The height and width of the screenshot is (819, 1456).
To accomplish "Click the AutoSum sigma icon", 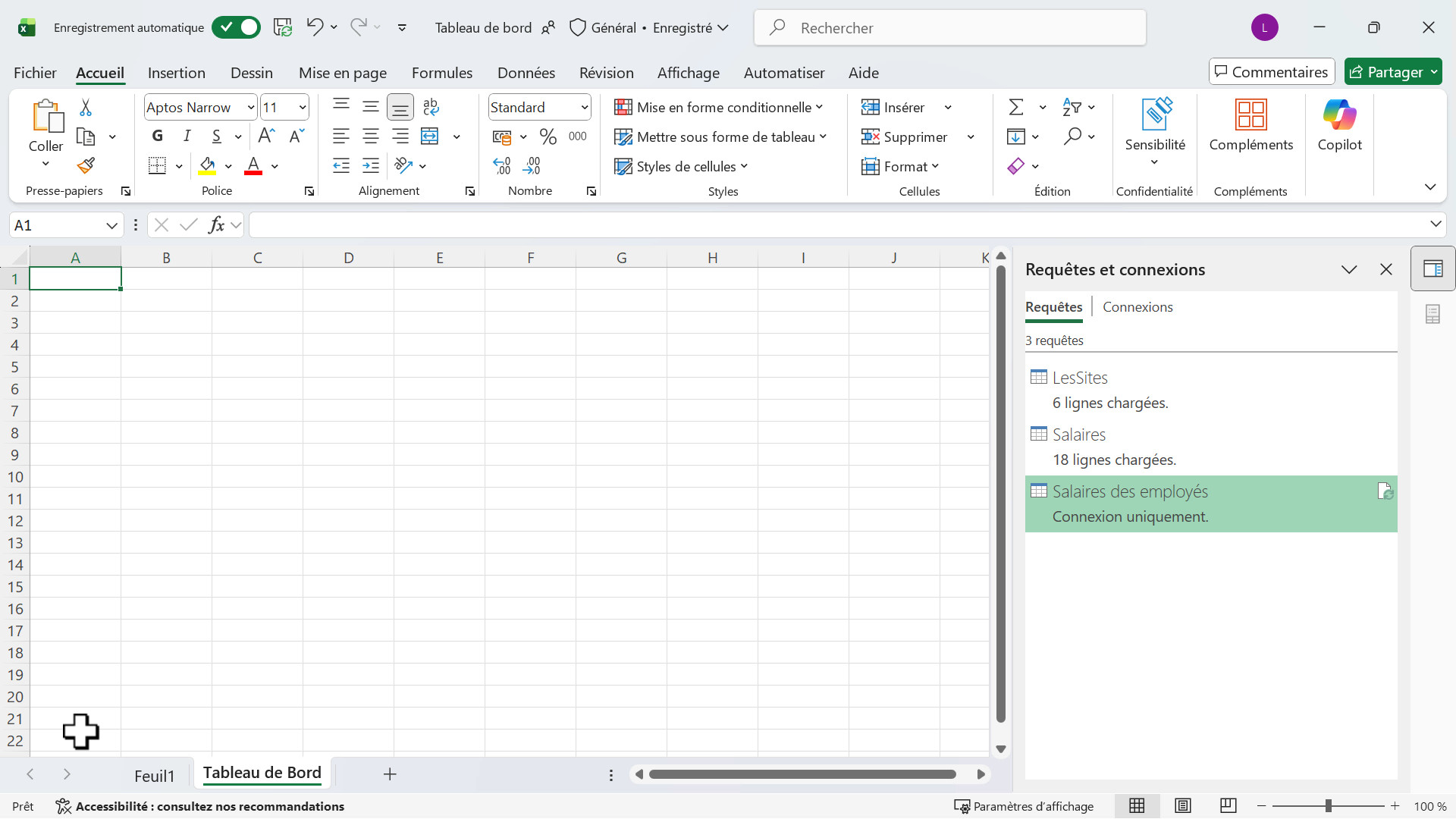I will pos(1016,108).
